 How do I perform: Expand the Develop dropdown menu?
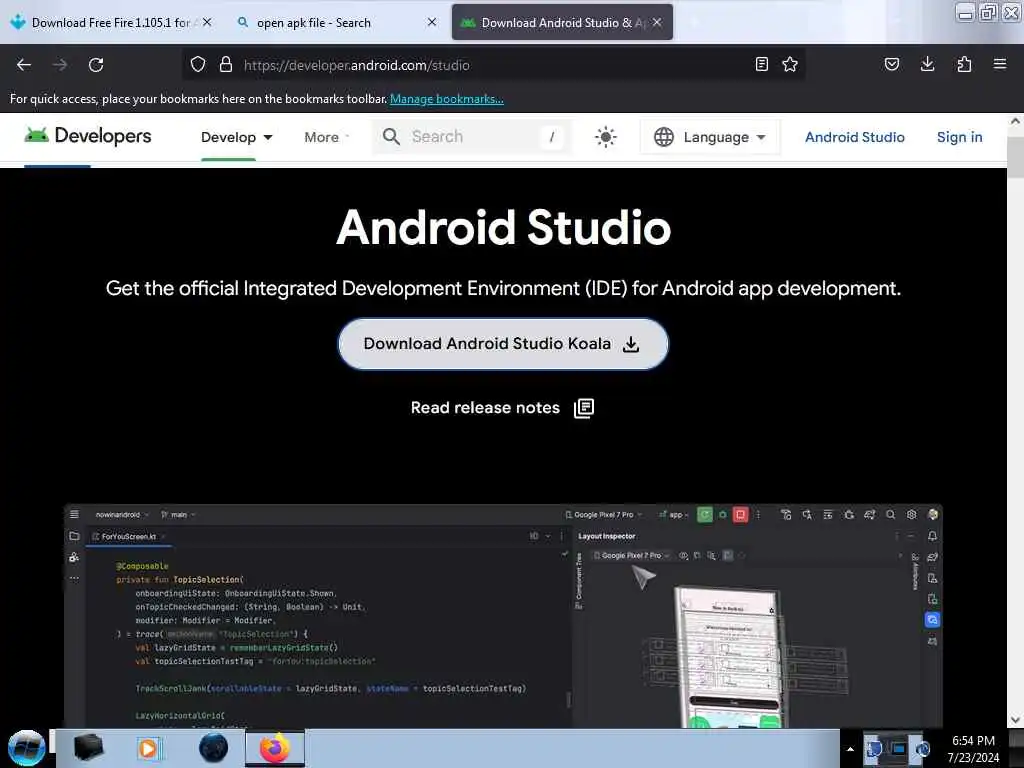[x=236, y=137]
